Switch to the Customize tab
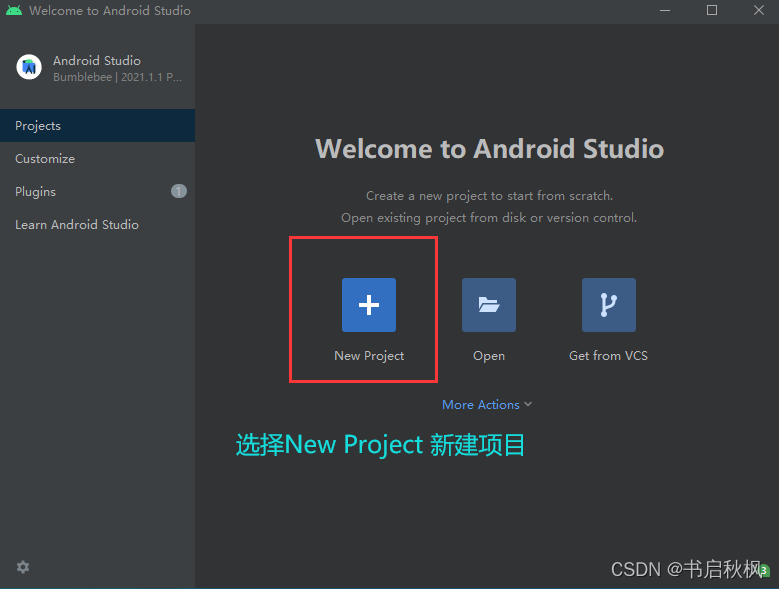 coord(97,158)
